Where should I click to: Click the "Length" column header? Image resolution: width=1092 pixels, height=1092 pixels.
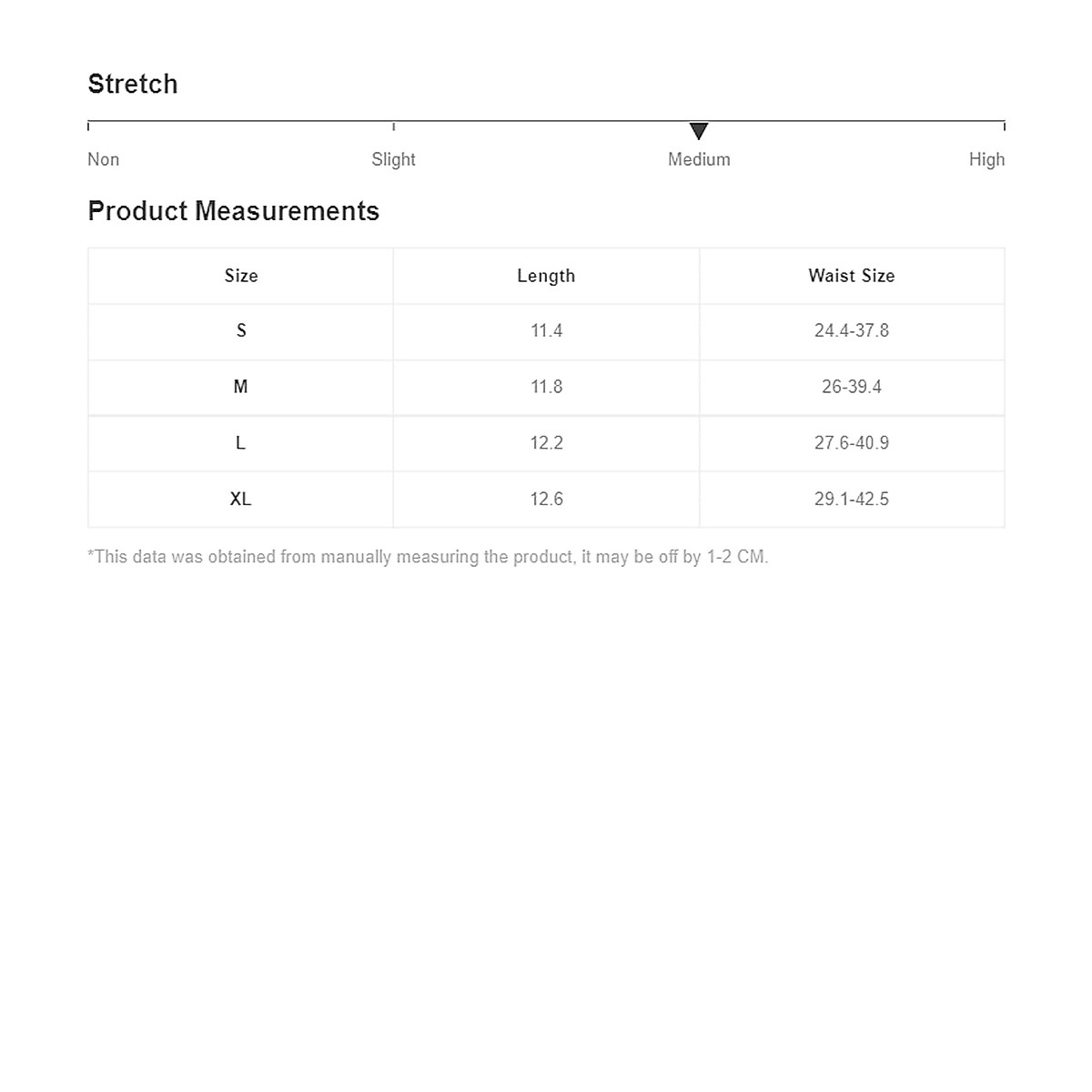tap(546, 276)
